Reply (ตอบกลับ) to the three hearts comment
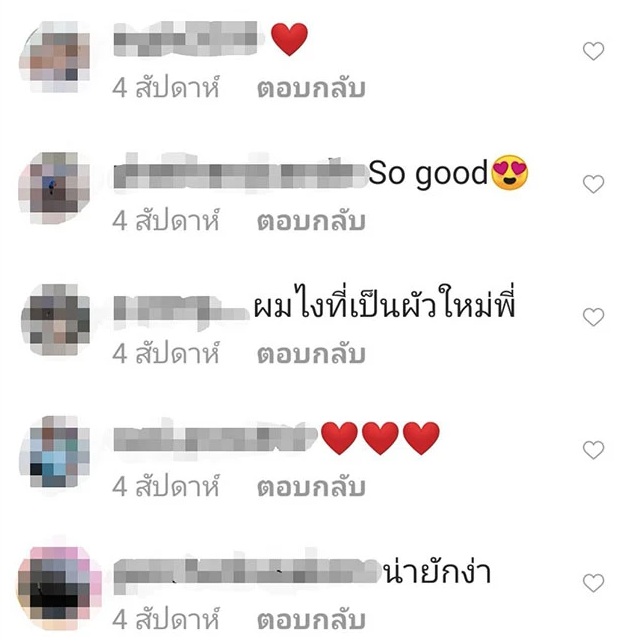Image resolution: width=635 pixels, height=639 pixels. coord(311,486)
